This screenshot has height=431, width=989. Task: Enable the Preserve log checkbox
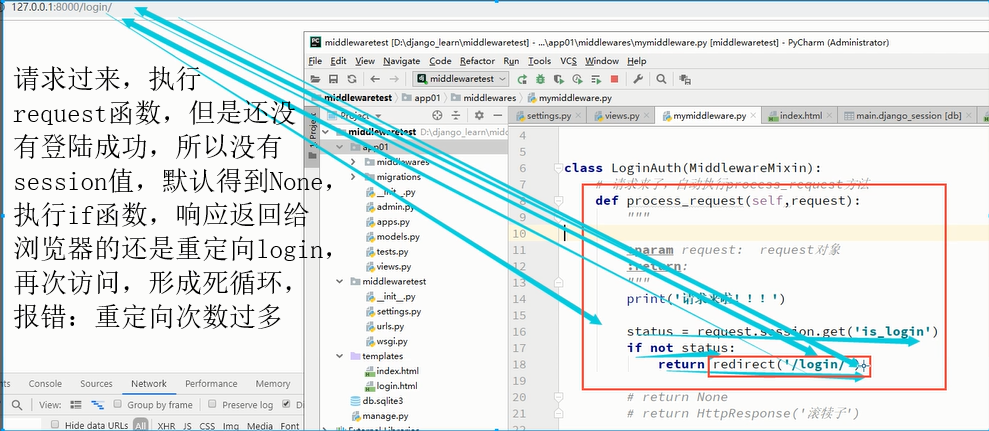[213, 404]
